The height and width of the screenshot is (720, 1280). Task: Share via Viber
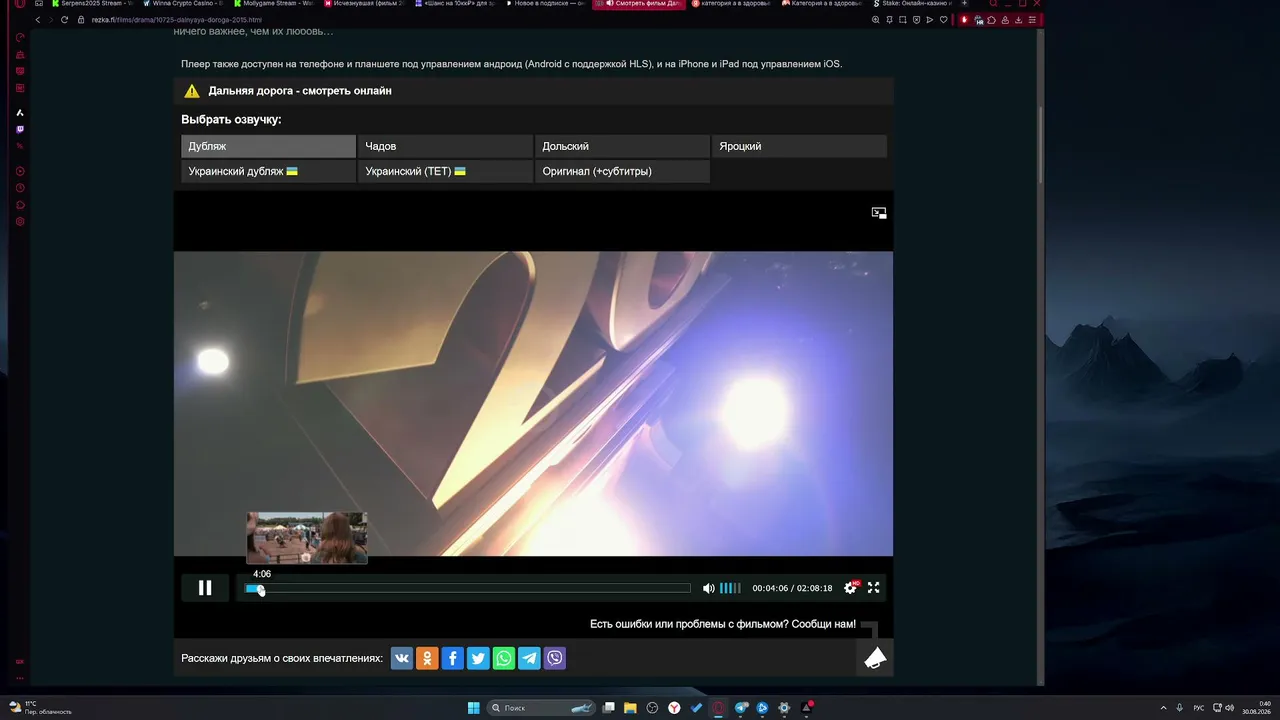tap(555, 658)
